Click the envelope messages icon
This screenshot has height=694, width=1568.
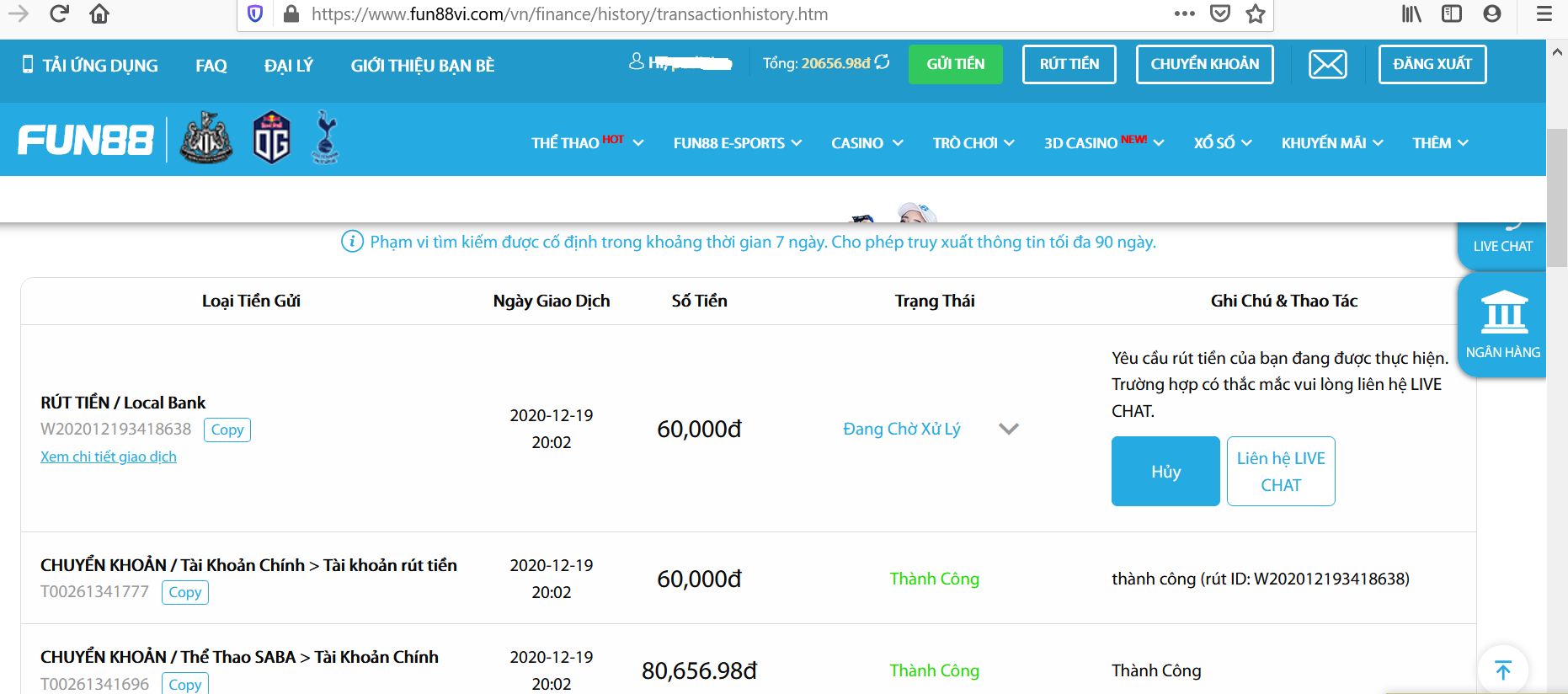coord(1327,64)
